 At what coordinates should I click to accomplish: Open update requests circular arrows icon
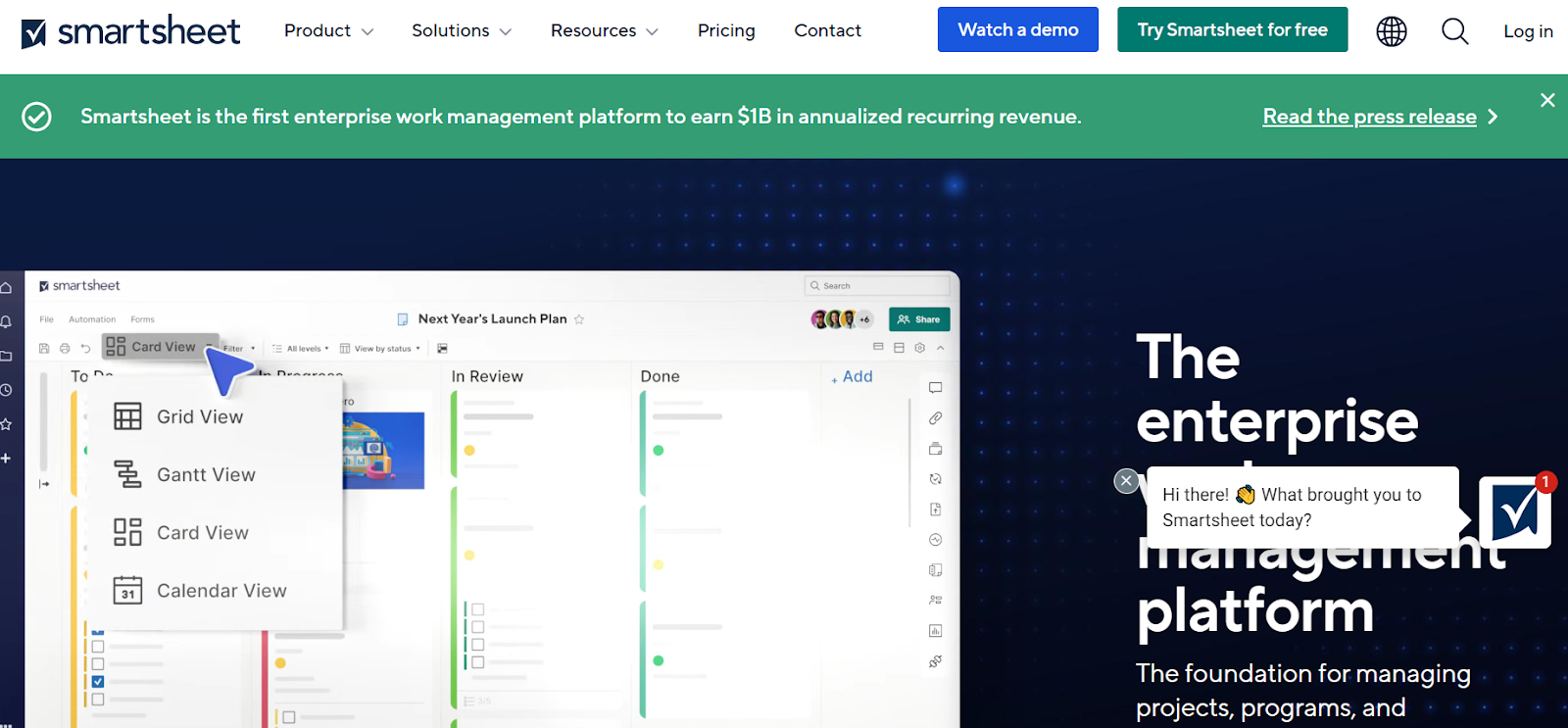click(936, 479)
